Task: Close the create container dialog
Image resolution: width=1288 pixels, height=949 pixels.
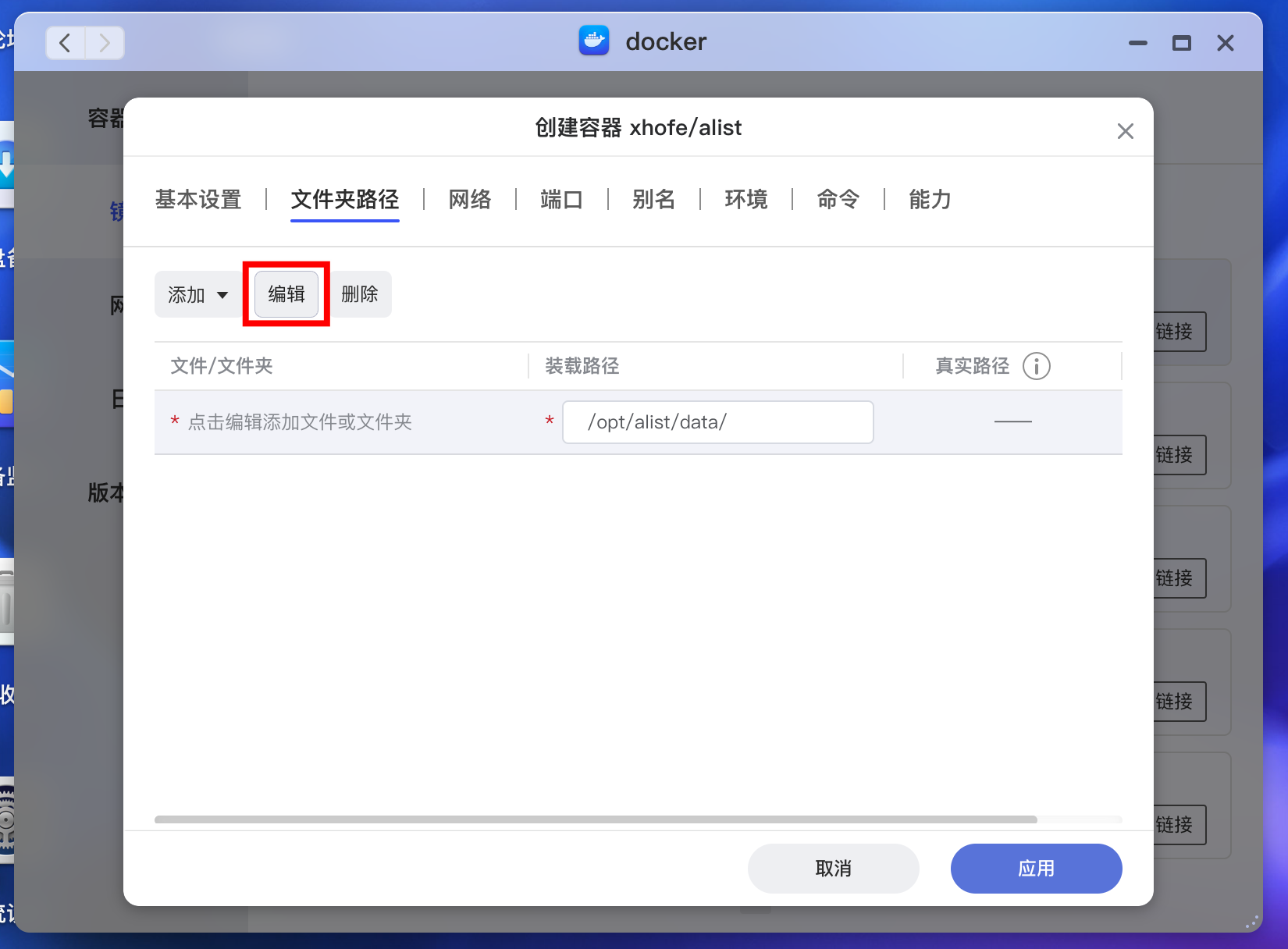Action: tap(1125, 131)
